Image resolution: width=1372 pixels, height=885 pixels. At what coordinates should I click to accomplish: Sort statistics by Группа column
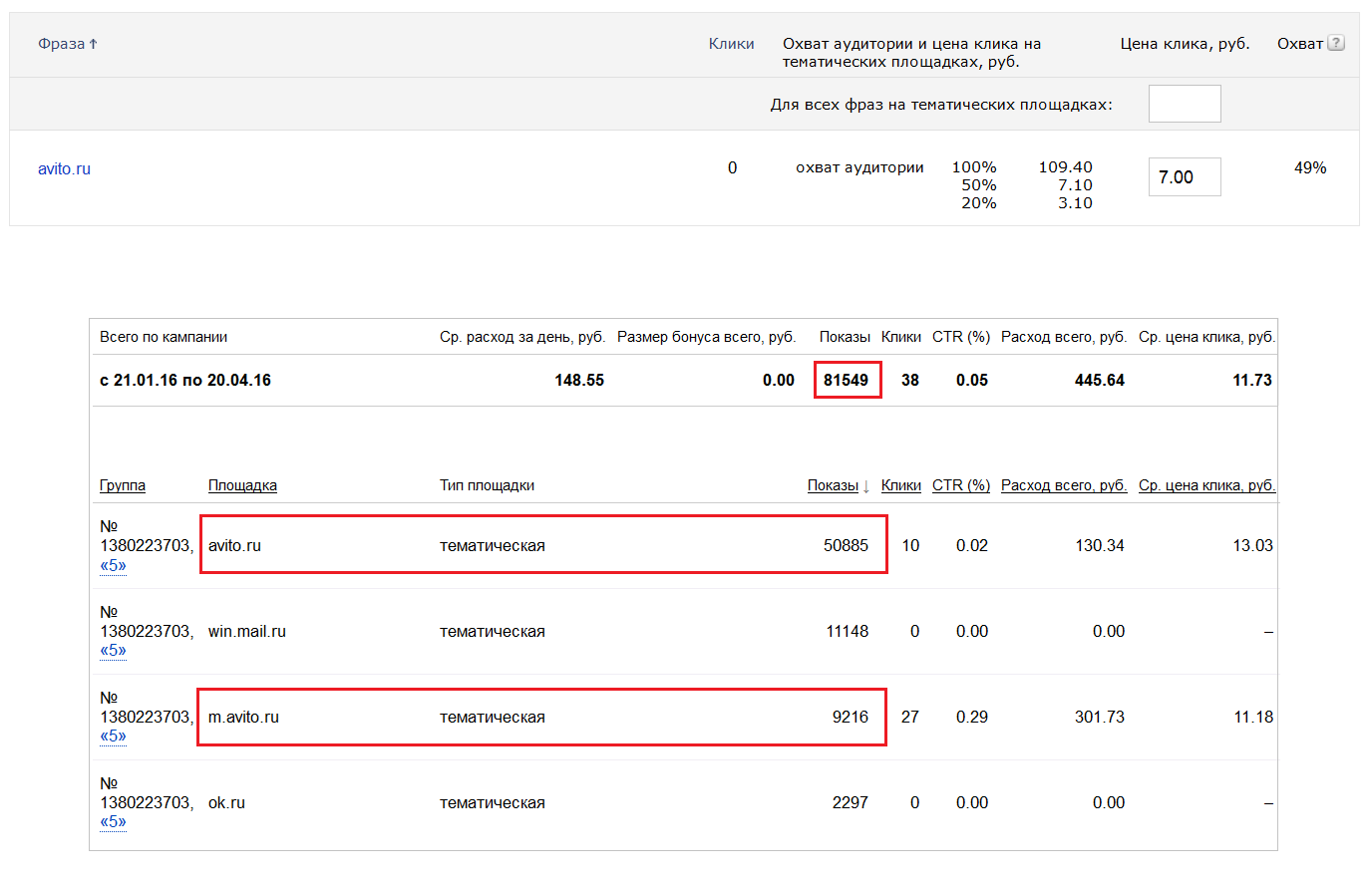tap(122, 485)
